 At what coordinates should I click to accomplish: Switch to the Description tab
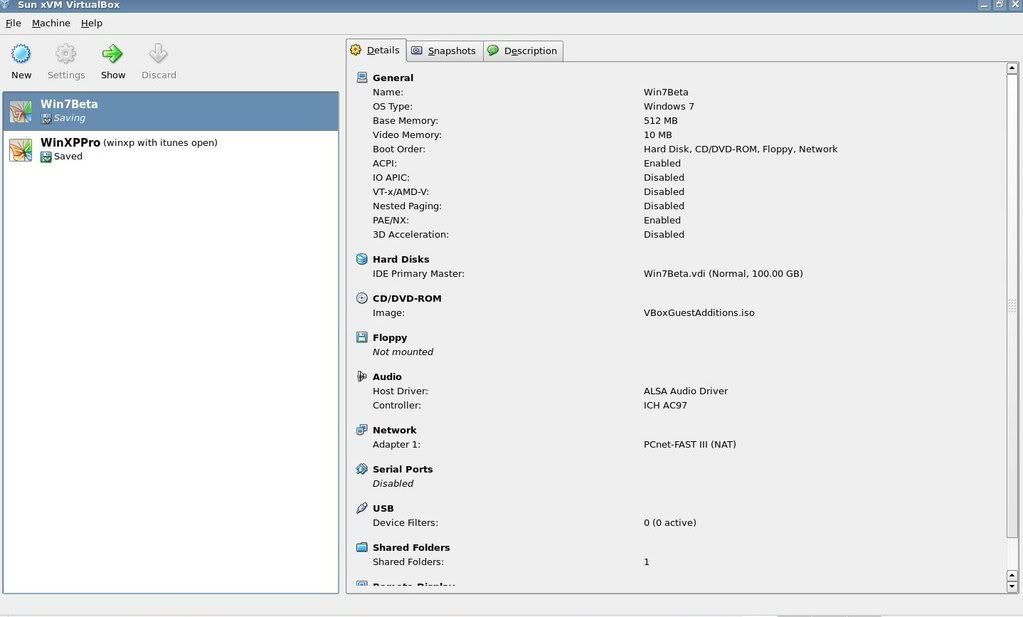[x=523, y=51]
